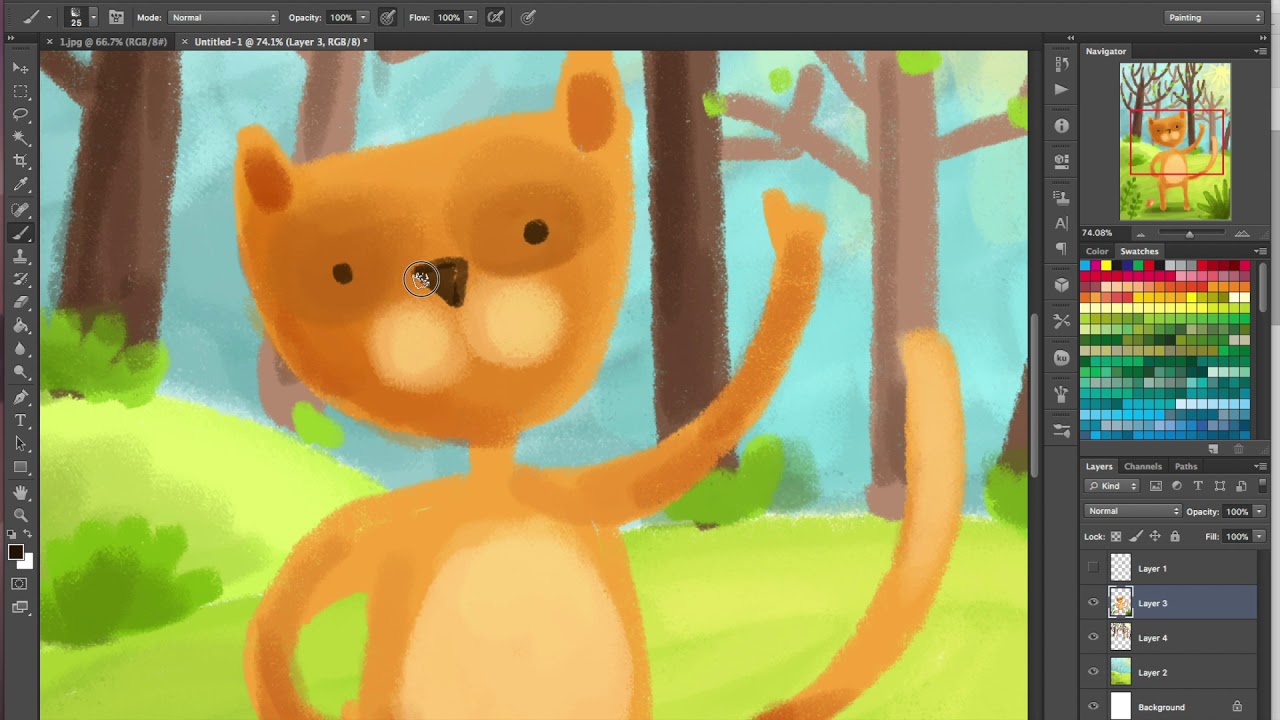Open the layer Opacity arrow
This screenshot has height=720, width=1280.
pos(1259,511)
